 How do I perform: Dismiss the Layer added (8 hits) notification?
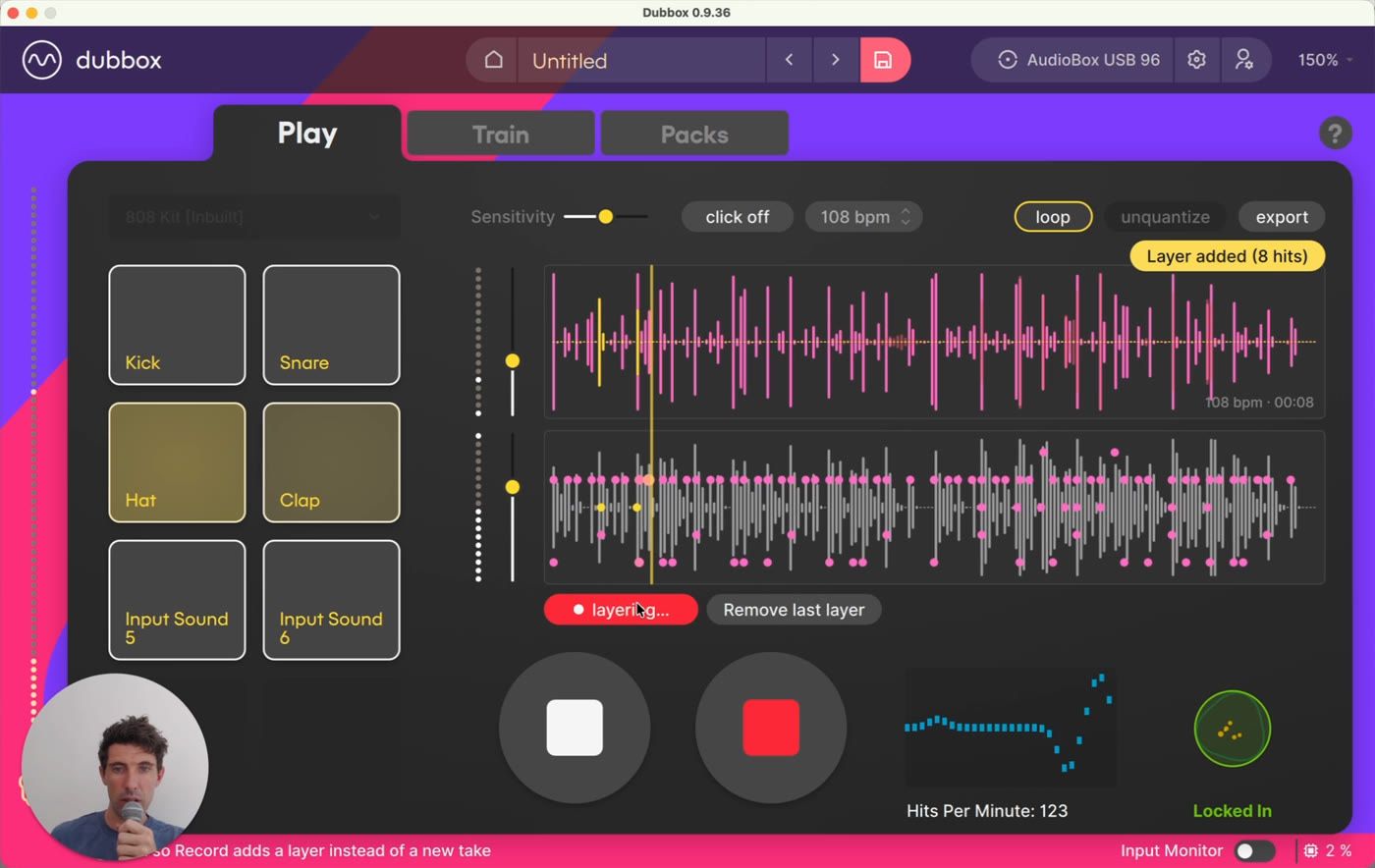(1227, 256)
